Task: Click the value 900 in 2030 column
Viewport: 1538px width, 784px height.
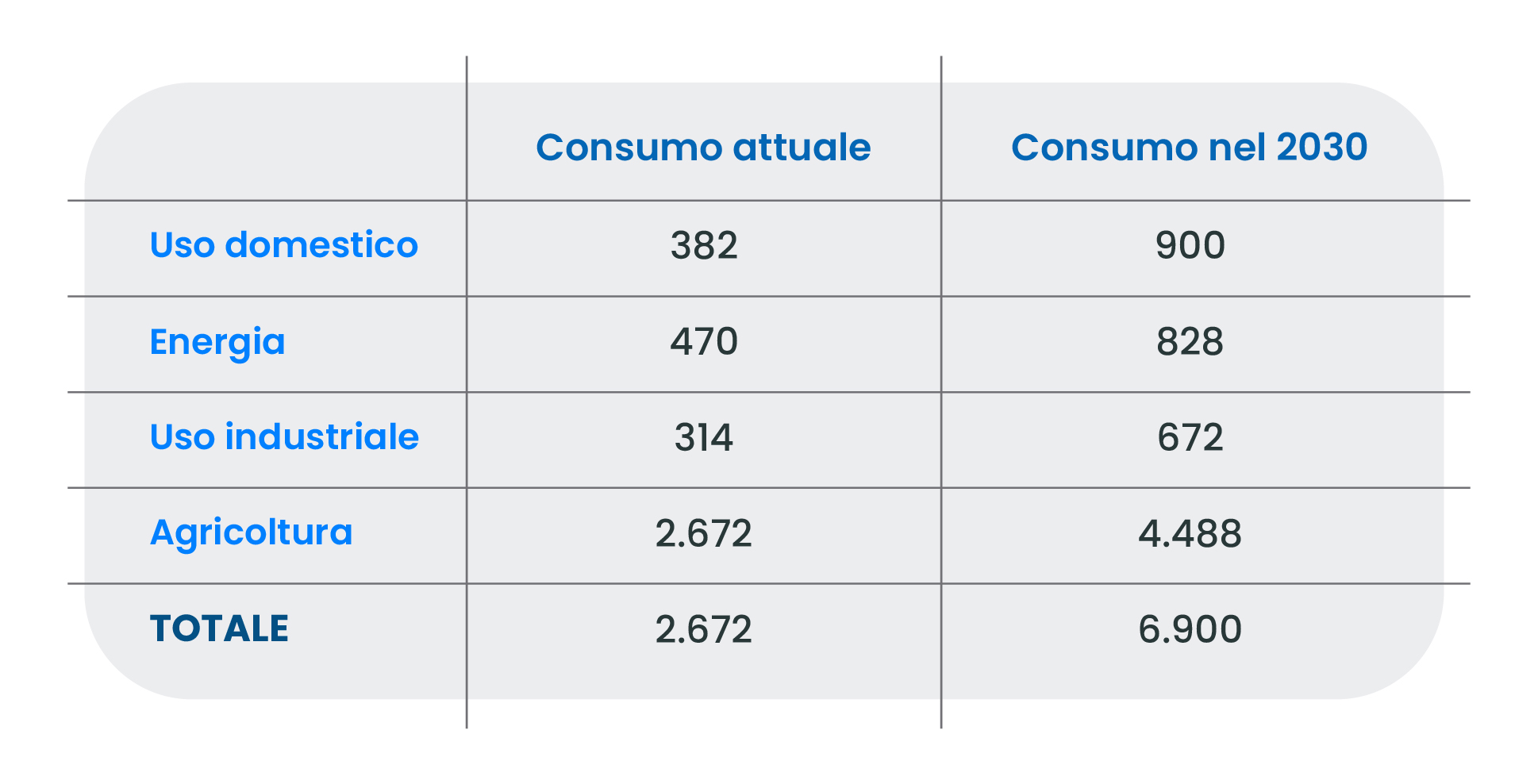Action: pyautogui.click(x=1190, y=245)
